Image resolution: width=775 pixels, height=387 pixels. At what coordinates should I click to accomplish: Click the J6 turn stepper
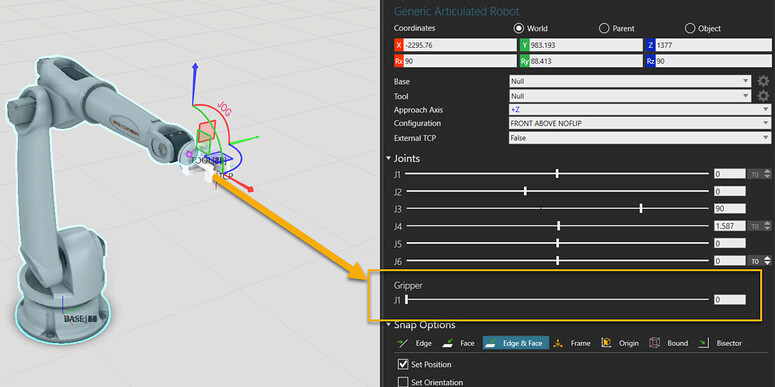[x=761, y=260]
